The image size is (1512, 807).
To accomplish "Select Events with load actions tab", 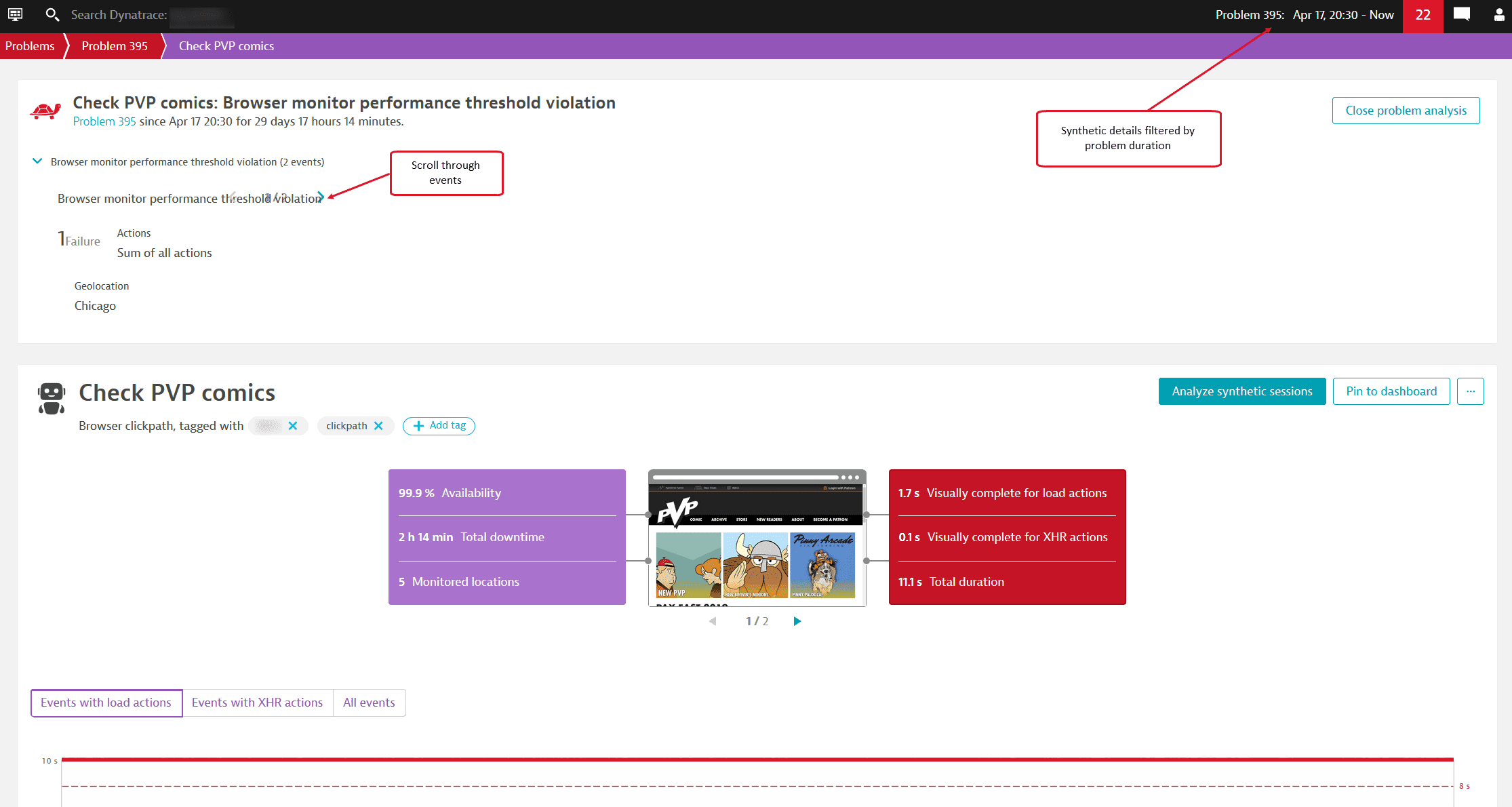I will click(x=106, y=703).
